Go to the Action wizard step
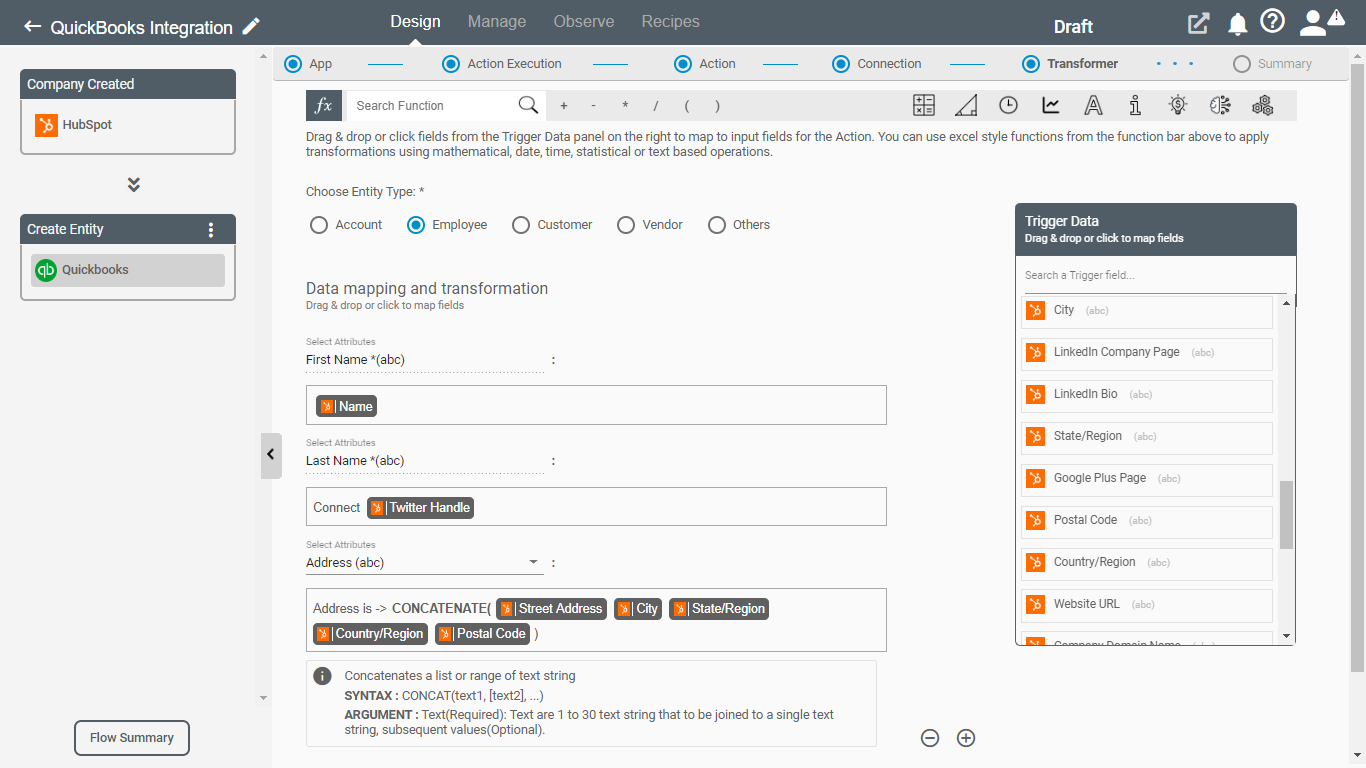Viewport: 1366px width, 768px height. coord(705,64)
